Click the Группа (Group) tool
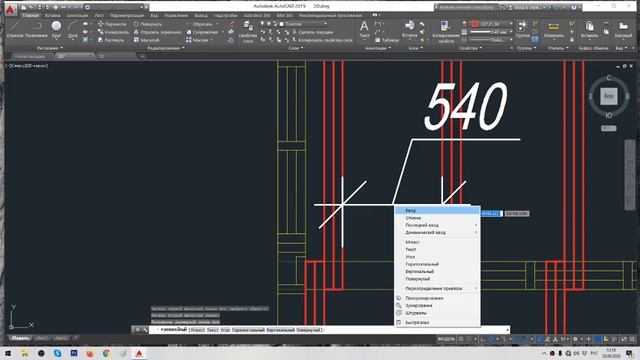 tap(522, 30)
